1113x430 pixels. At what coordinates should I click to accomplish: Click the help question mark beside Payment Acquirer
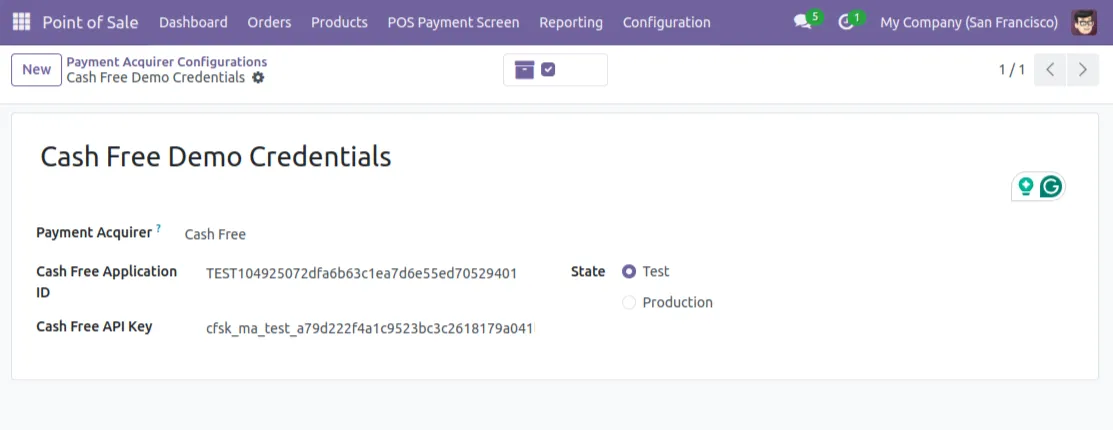[x=158, y=228]
